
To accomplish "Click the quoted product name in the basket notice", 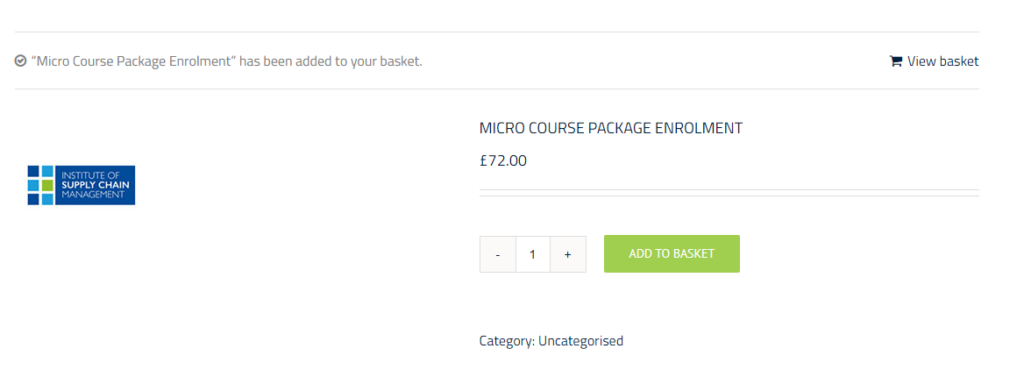I will pos(133,61).
